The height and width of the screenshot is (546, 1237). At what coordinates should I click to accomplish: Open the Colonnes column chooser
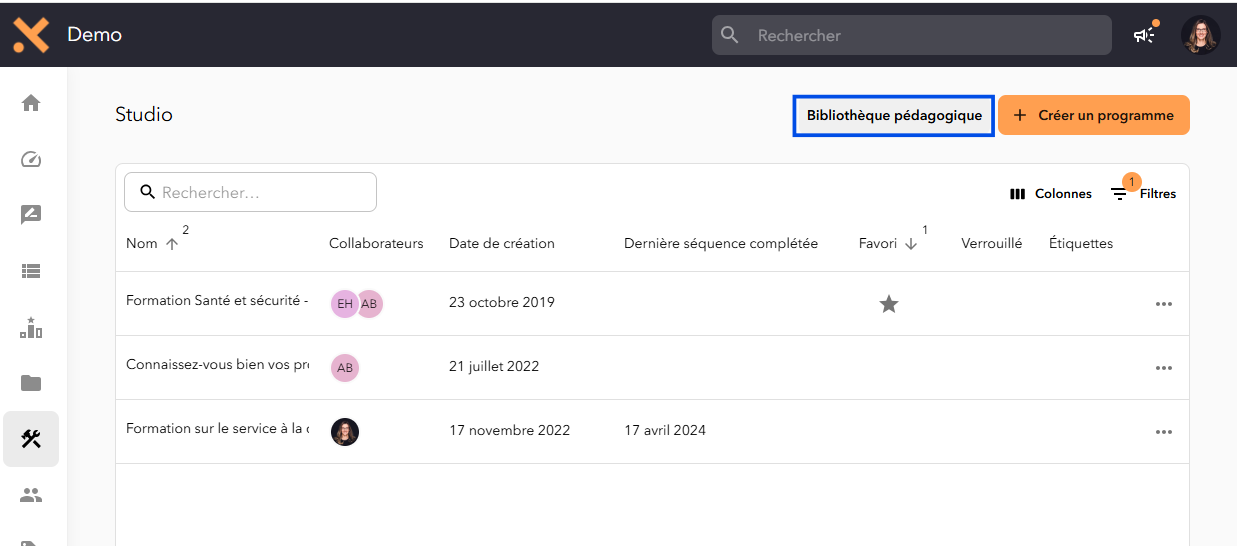(1051, 194)
